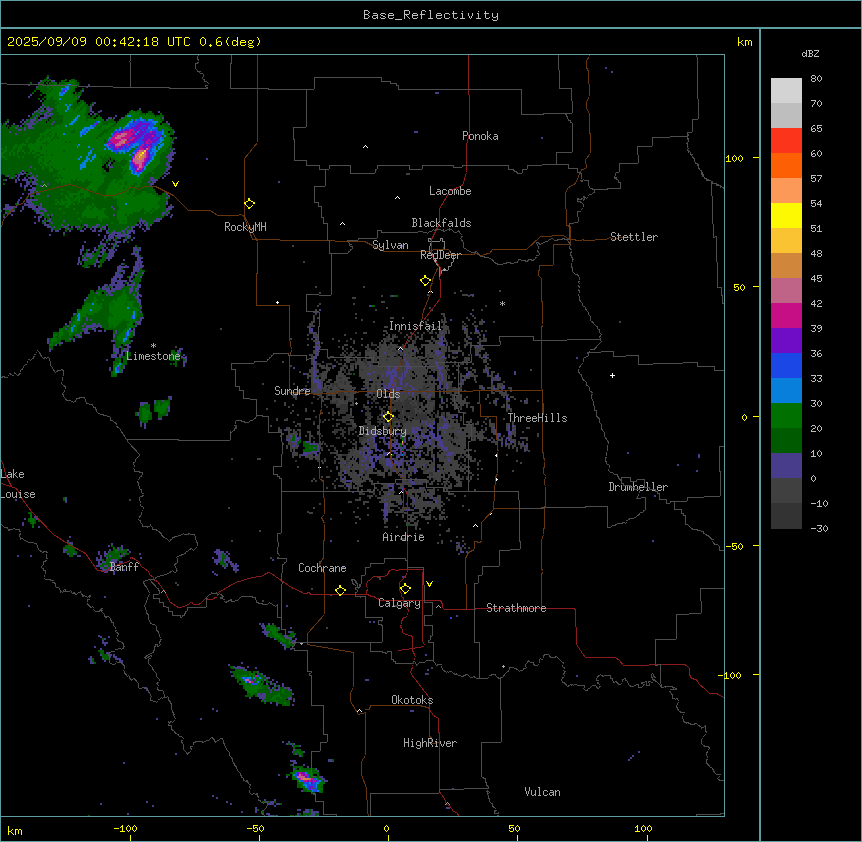Click the -50 tick on the bottom axis
Image resolution: width=862 pixels, height=842 pixels.
coord(255,828)
